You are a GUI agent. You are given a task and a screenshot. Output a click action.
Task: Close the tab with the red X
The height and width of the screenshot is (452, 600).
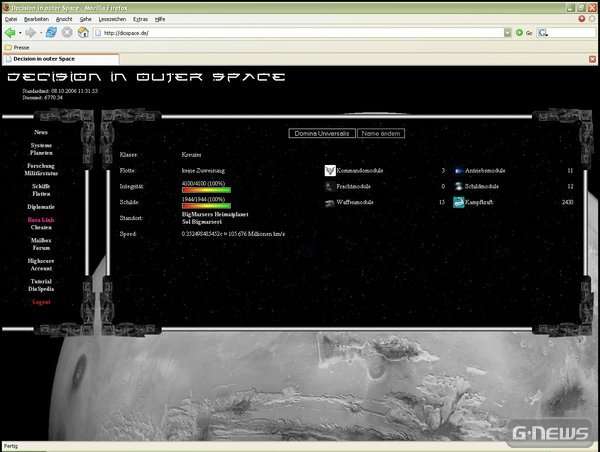[592, 59]
